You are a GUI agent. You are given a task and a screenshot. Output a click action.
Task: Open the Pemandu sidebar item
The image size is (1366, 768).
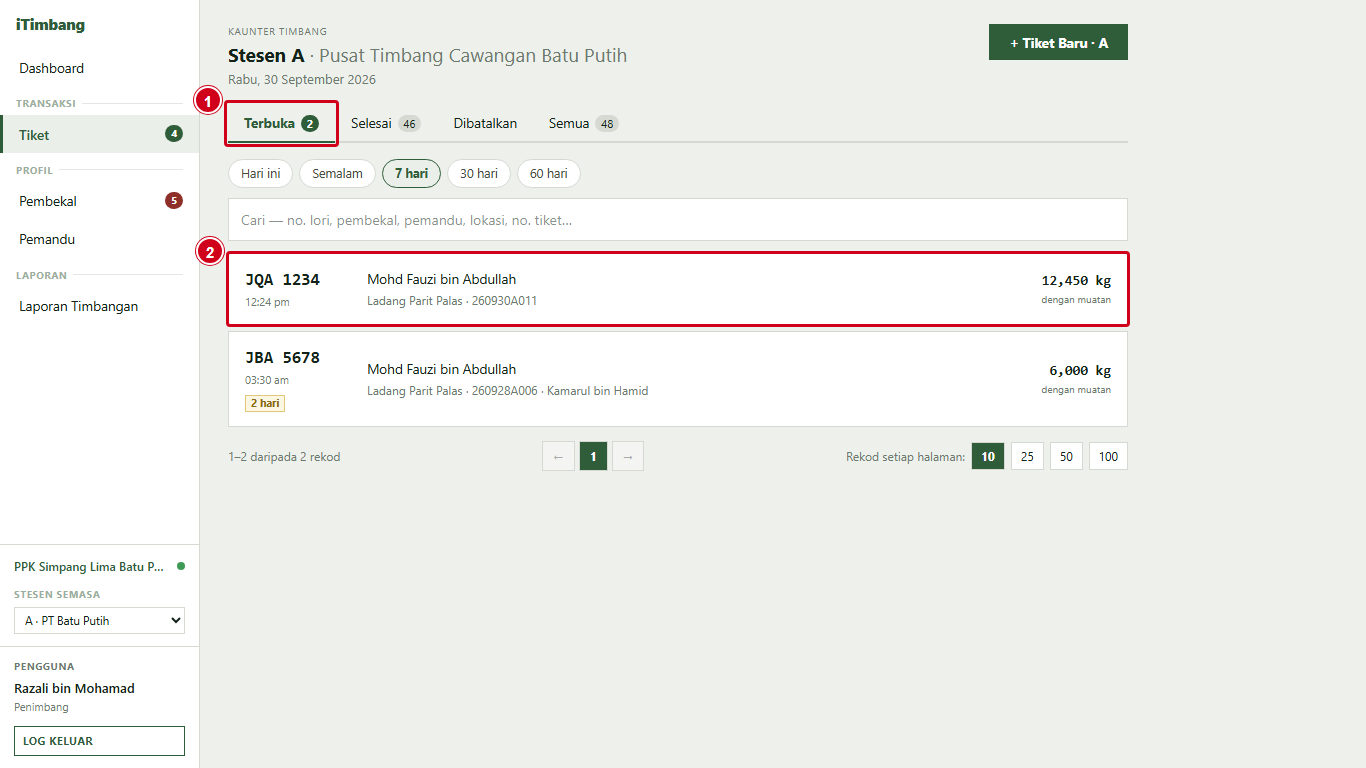point(99,239)
